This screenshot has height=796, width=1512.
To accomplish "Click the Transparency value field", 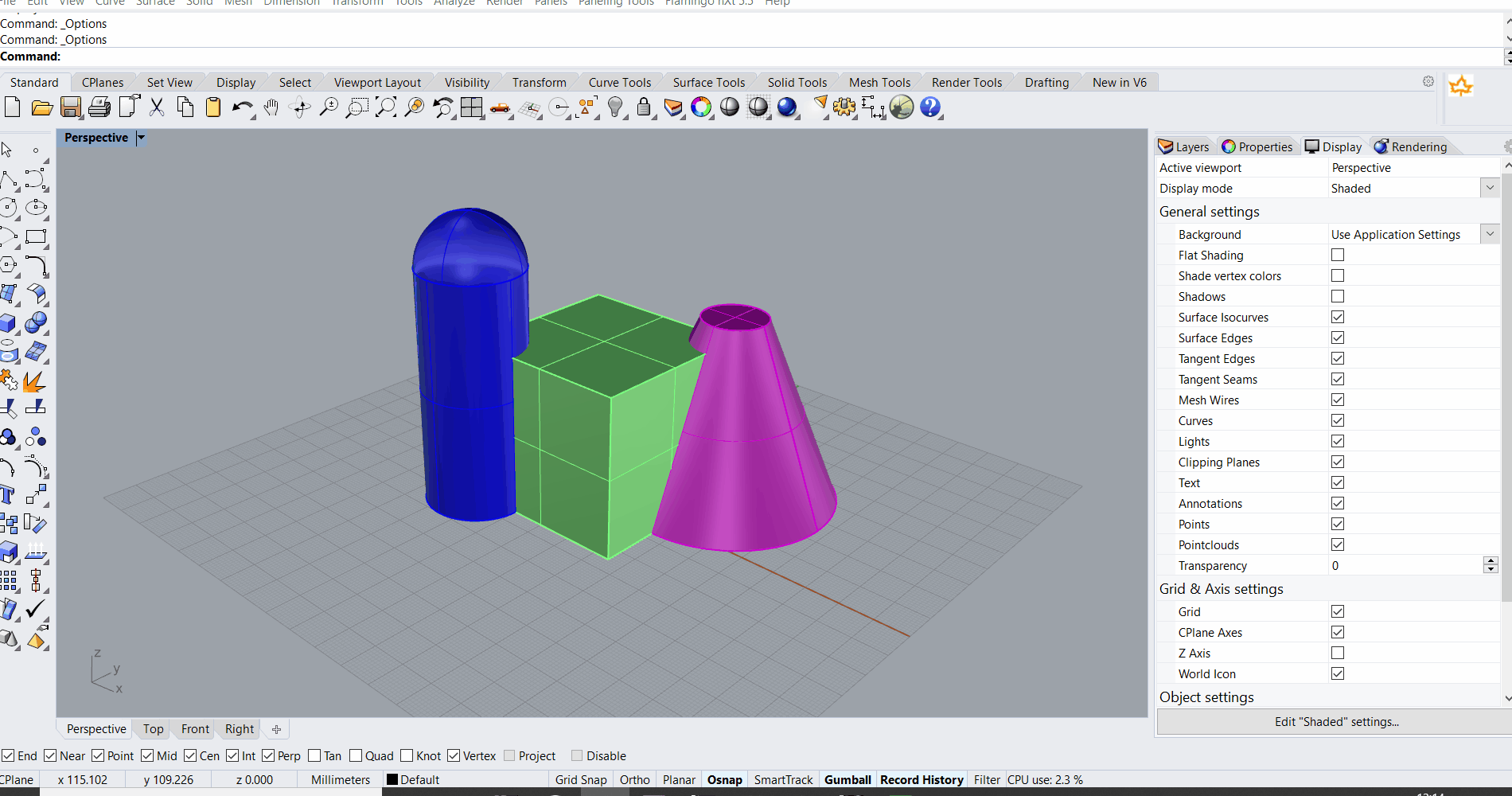I will point(1405,565).
